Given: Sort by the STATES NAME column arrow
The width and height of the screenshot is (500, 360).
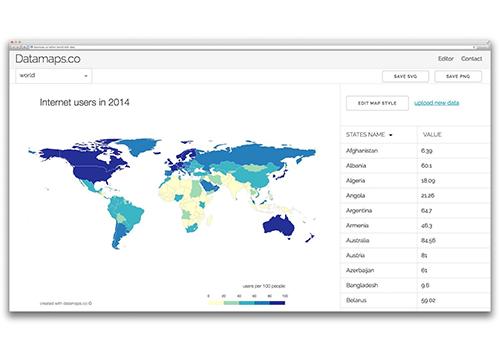Looking at the screenshot, I should (x=390, y=135).
